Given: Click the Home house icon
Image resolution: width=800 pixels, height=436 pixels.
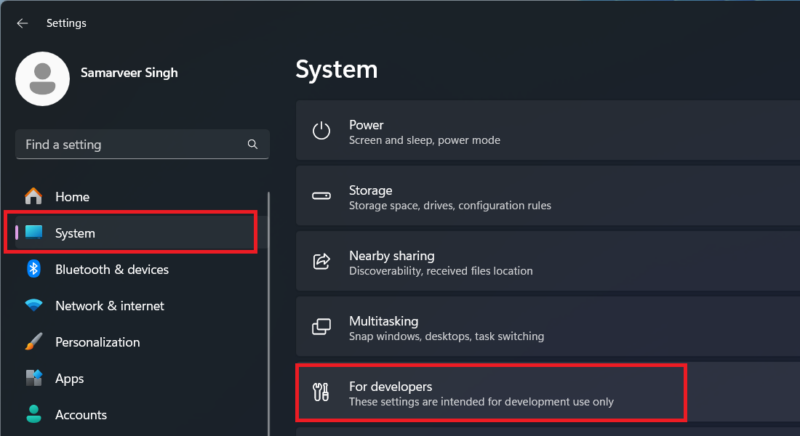Looking at the screenshot, I should click(x=34, y=196).
